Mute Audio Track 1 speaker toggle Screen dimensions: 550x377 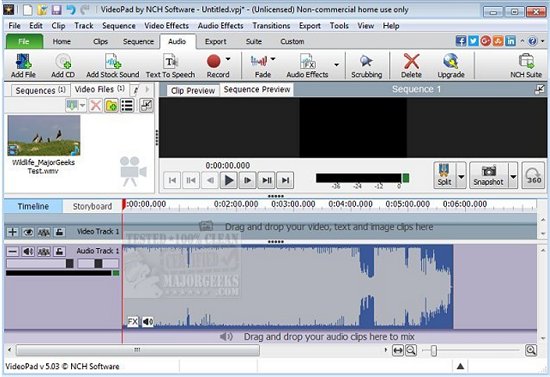coord(28,251)
